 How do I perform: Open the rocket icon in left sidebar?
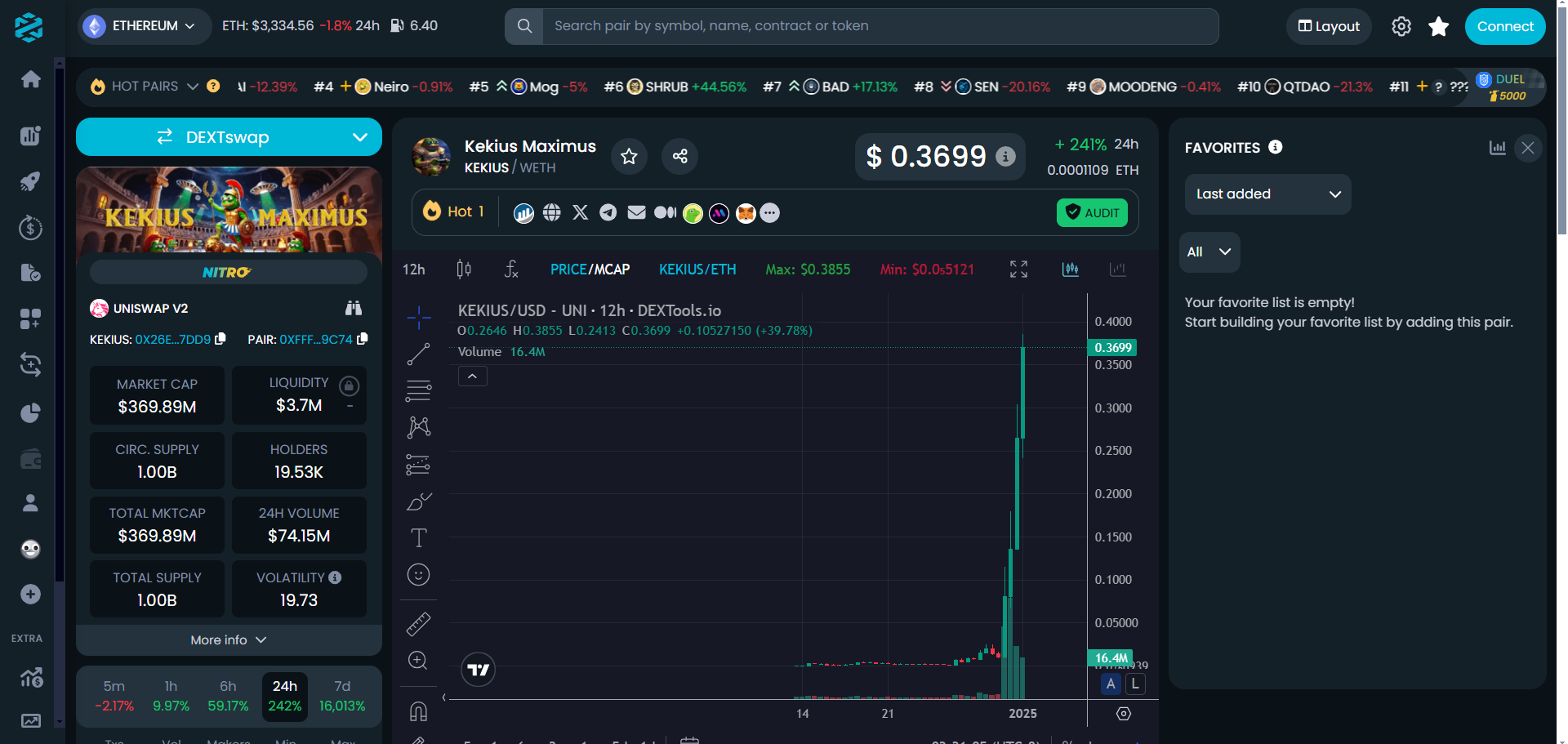coord(31,181)
